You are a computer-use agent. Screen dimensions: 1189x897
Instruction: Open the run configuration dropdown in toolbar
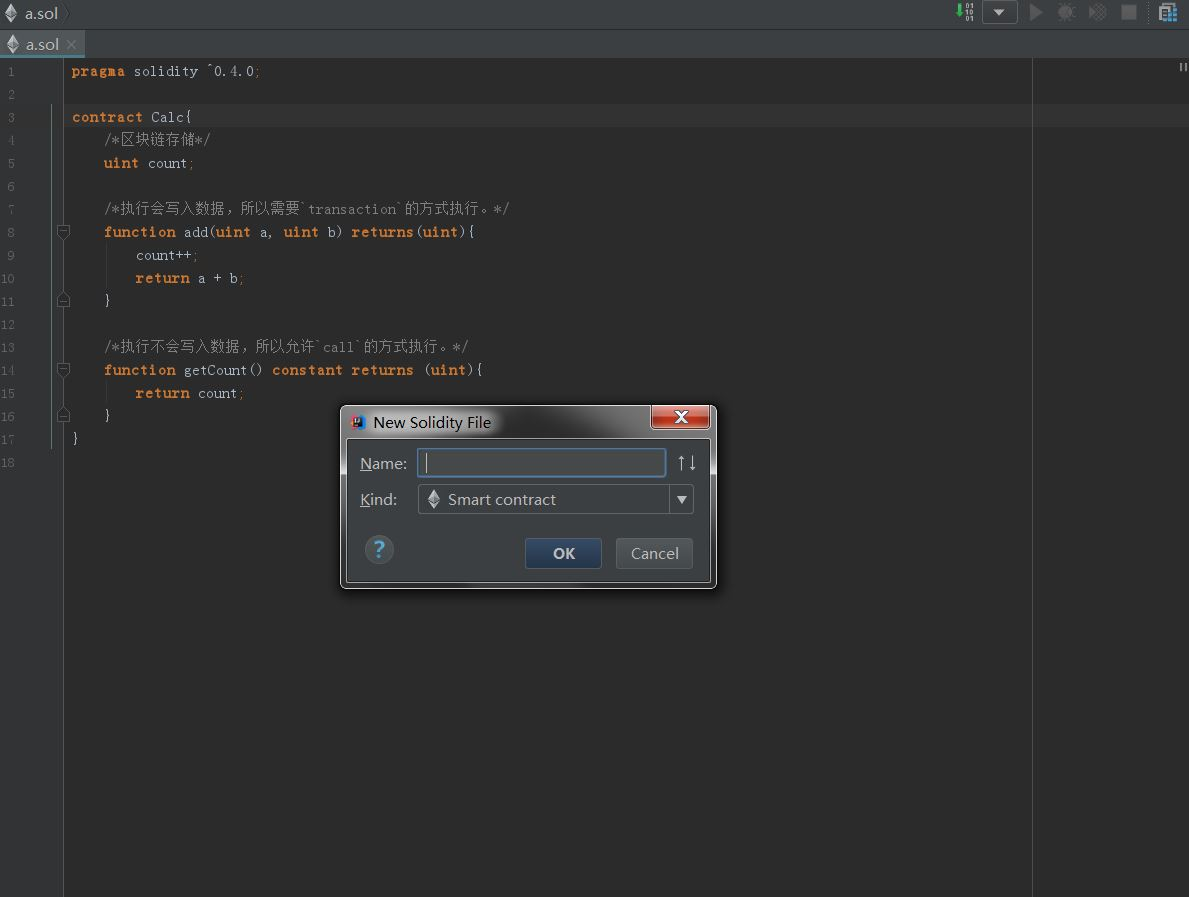pyautogui.click(x=999, y=12)
